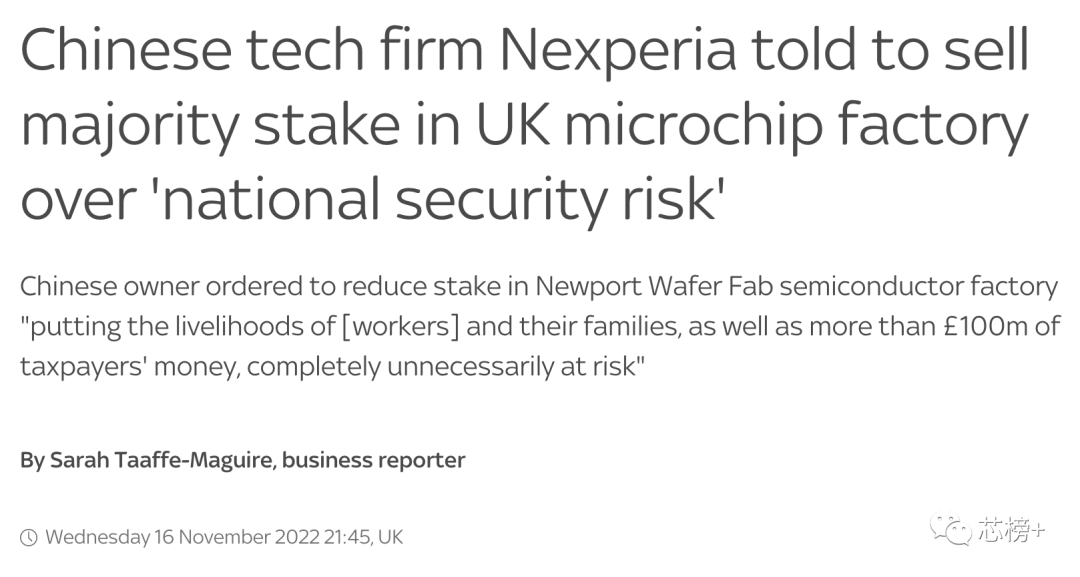Click the 'business reporter' label in byline
Image resolution: width=1080 pixels, height=577 pixels.
373,460
